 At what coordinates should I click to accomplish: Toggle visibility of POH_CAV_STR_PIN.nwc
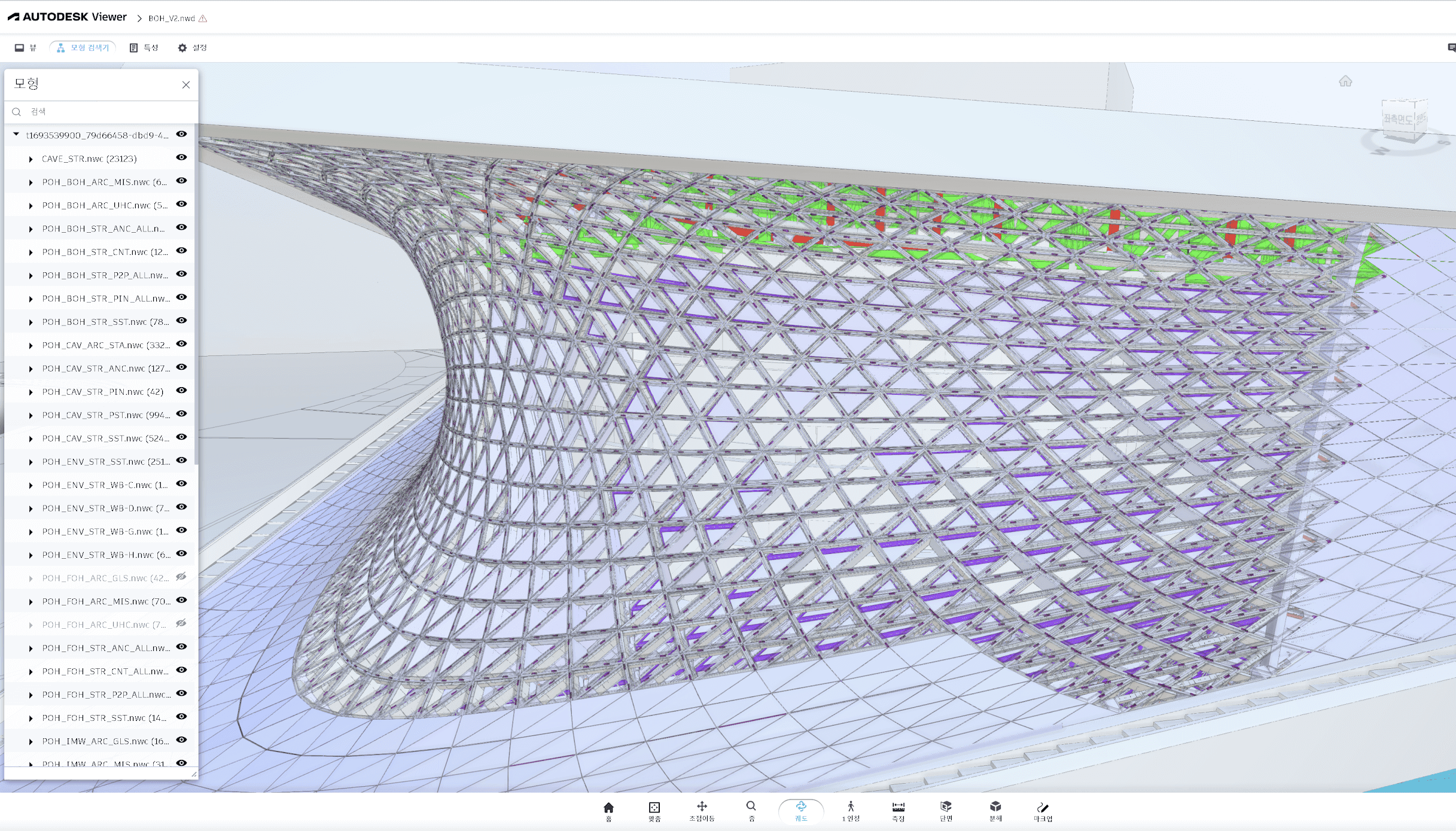[x=181, y=391]
